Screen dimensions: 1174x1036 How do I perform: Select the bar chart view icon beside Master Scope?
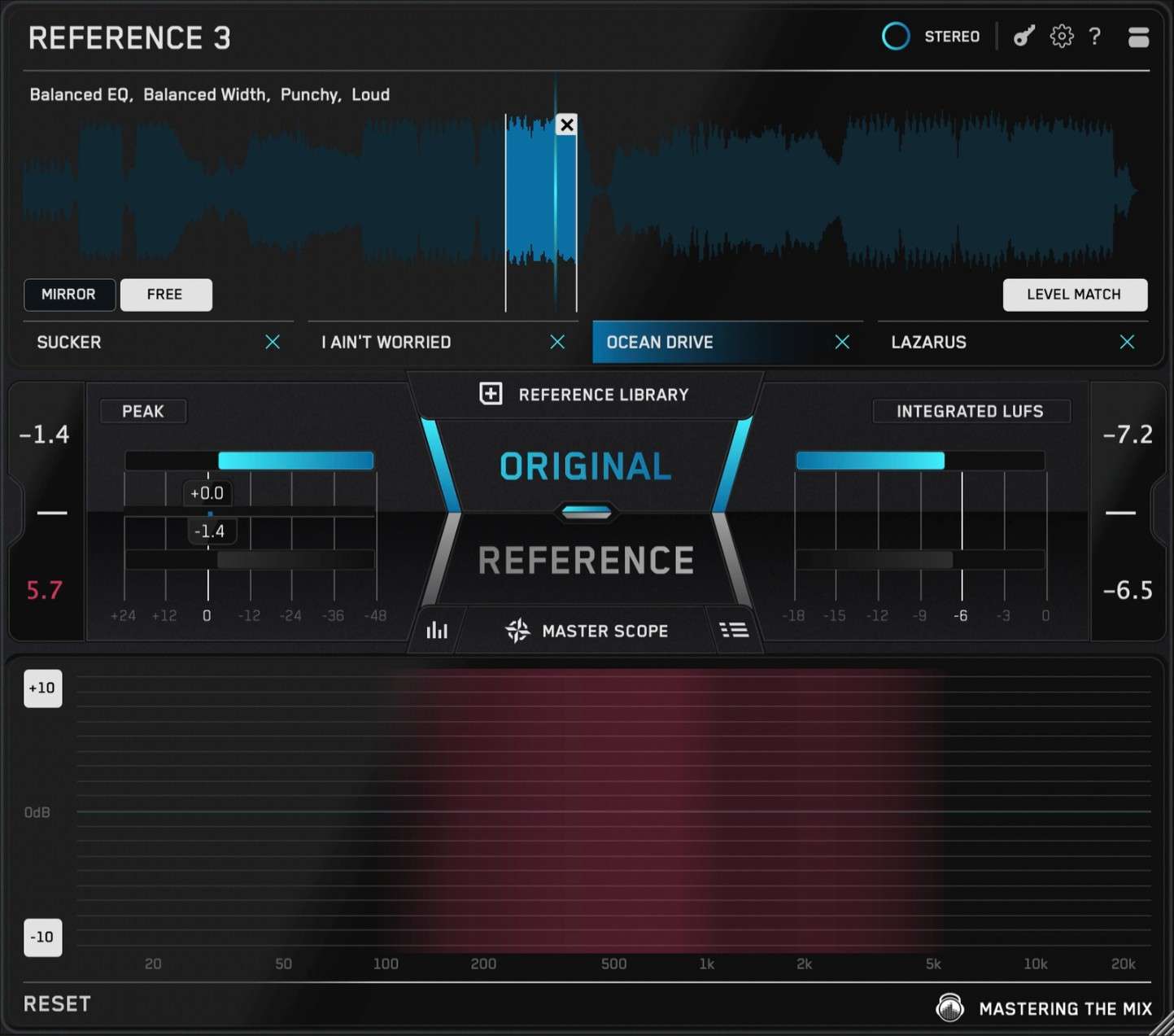[438, 630]
